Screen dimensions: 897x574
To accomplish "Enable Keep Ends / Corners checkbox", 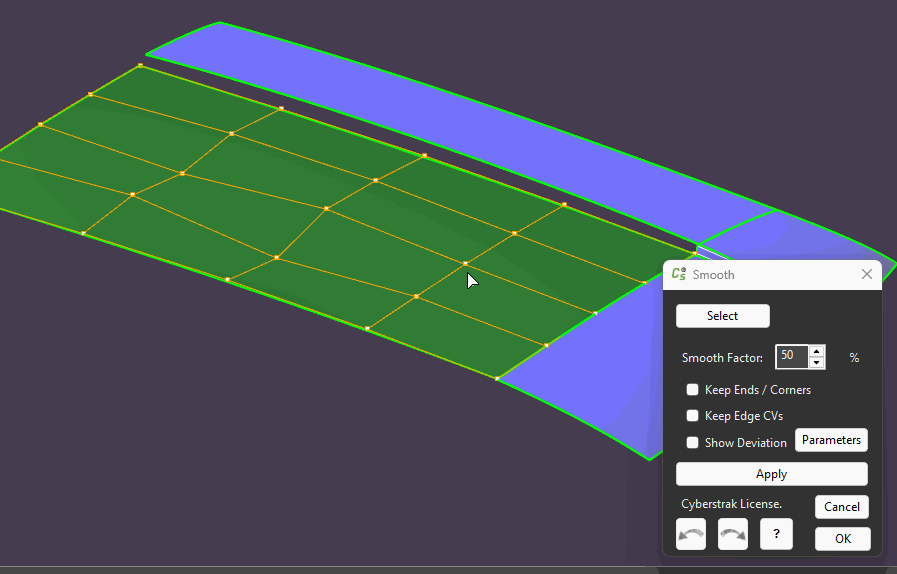I will pyautogui.click(x=692, y=390).
